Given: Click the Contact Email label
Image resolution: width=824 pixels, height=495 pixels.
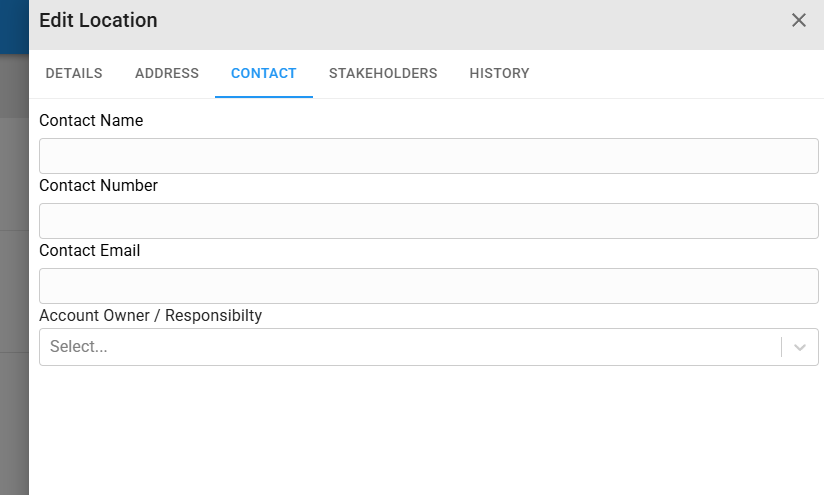Looking at the screenshot, I should pyautogui.click(x=90, y=251).
